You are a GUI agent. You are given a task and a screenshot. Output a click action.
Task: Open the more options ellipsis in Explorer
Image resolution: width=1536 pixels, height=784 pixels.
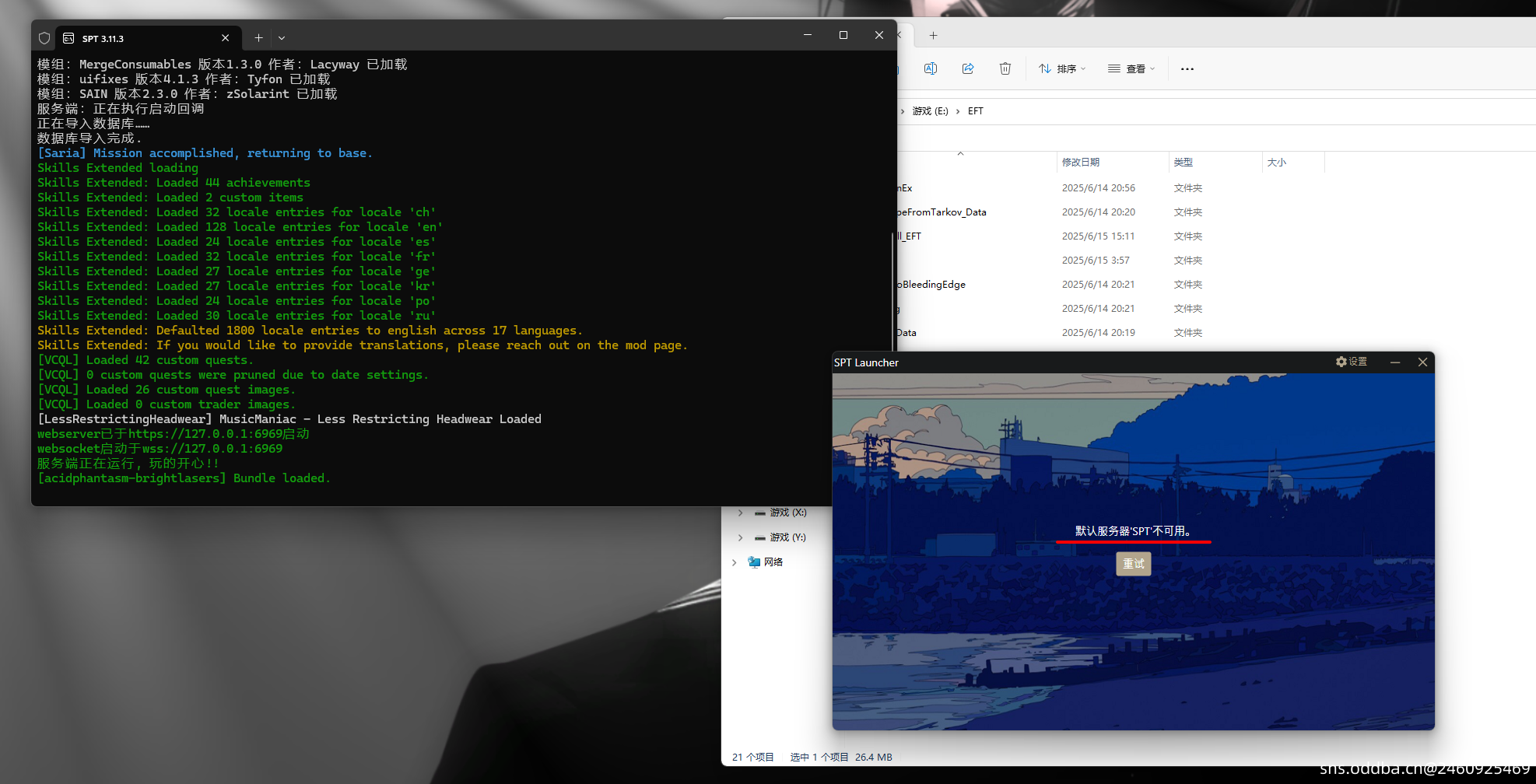(x=1187, y=68)
